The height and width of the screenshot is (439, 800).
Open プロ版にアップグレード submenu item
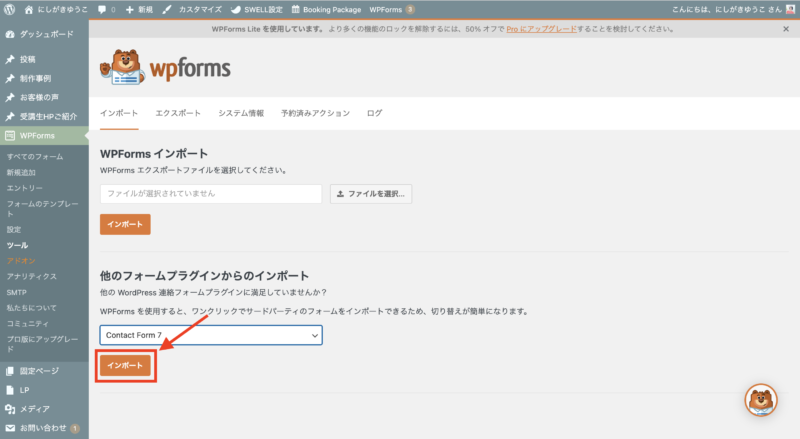pos(43,344)
